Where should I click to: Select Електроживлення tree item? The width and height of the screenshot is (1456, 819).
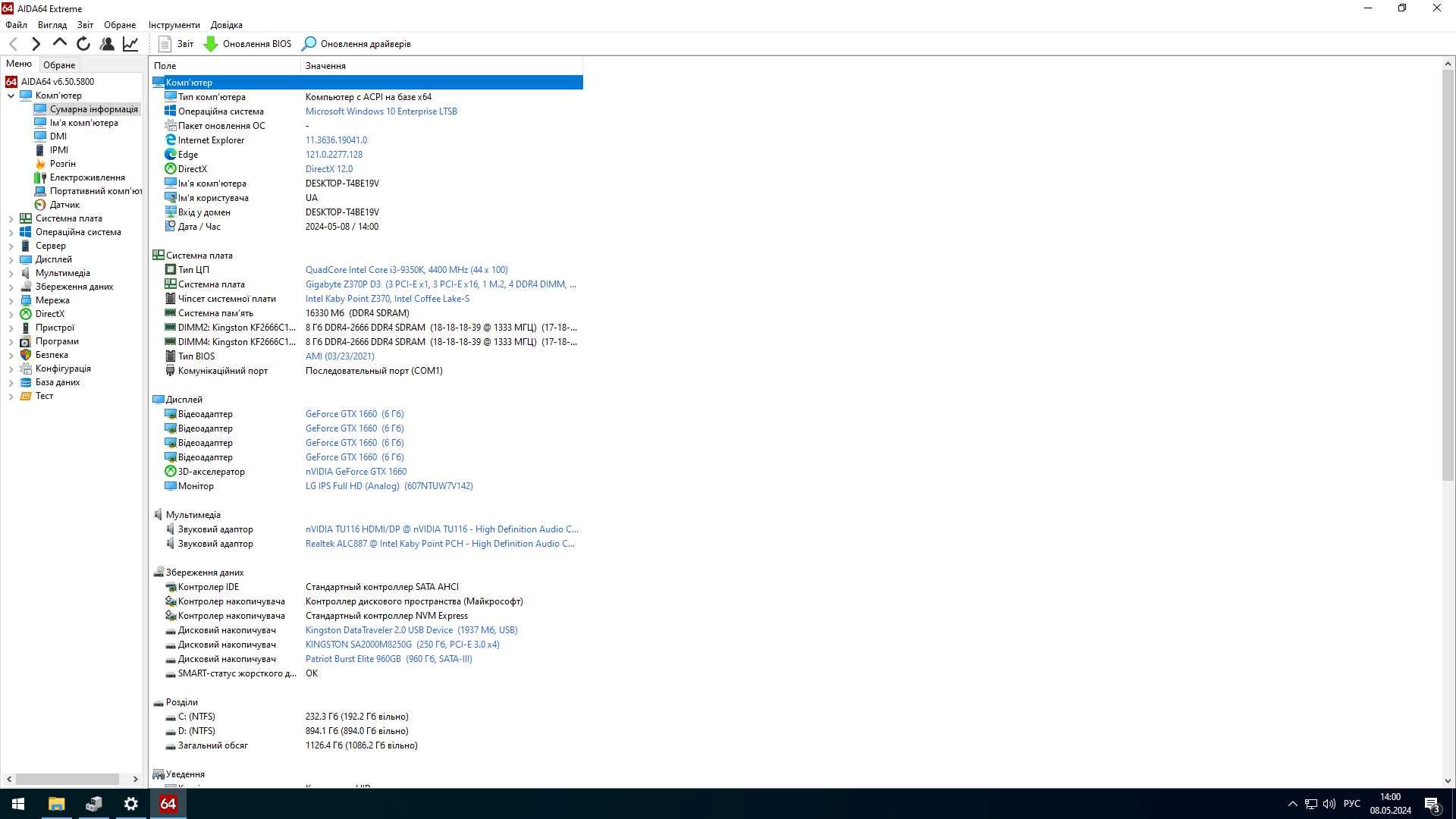(87, 177)
